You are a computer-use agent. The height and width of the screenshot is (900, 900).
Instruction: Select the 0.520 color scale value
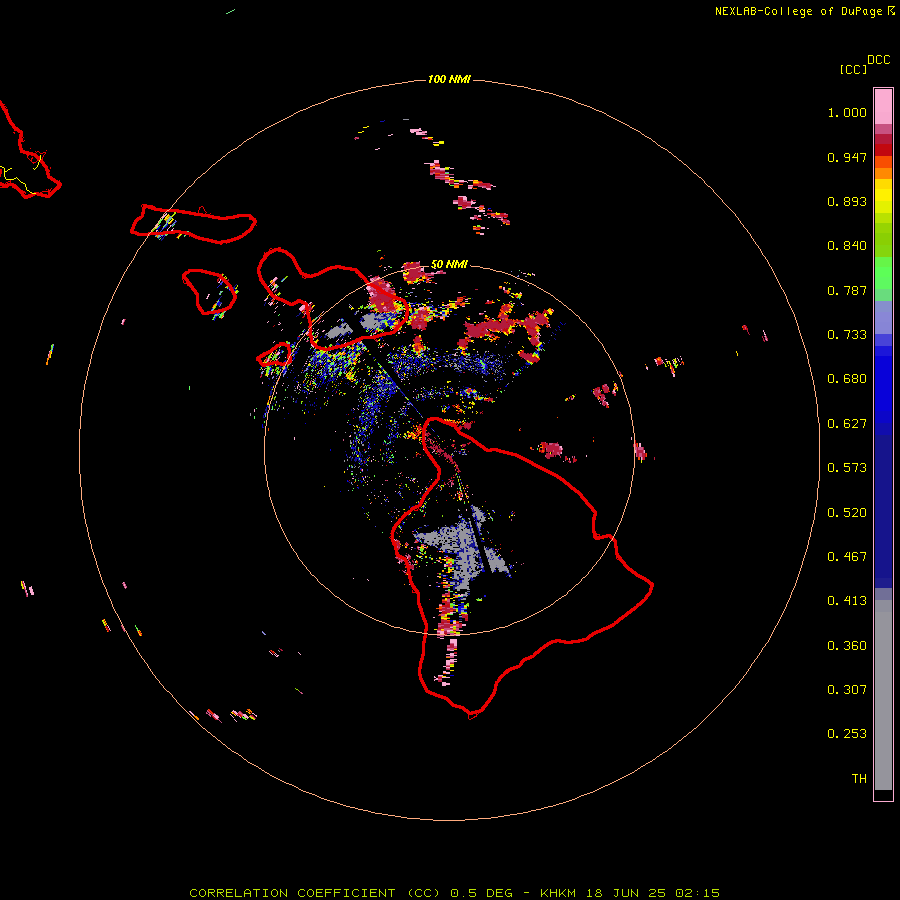pos(847,513)
